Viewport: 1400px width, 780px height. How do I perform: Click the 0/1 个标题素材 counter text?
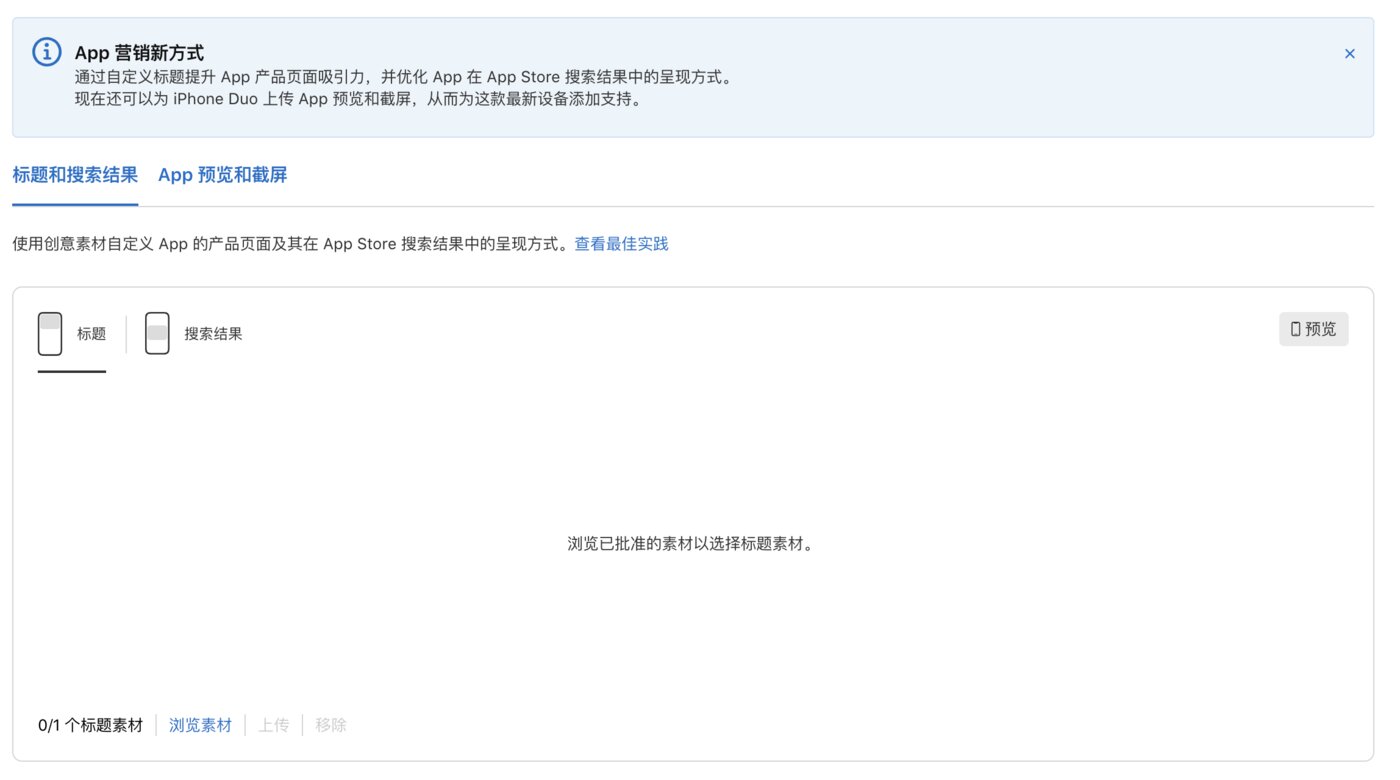pyautogui.click(x=90, y=725)
